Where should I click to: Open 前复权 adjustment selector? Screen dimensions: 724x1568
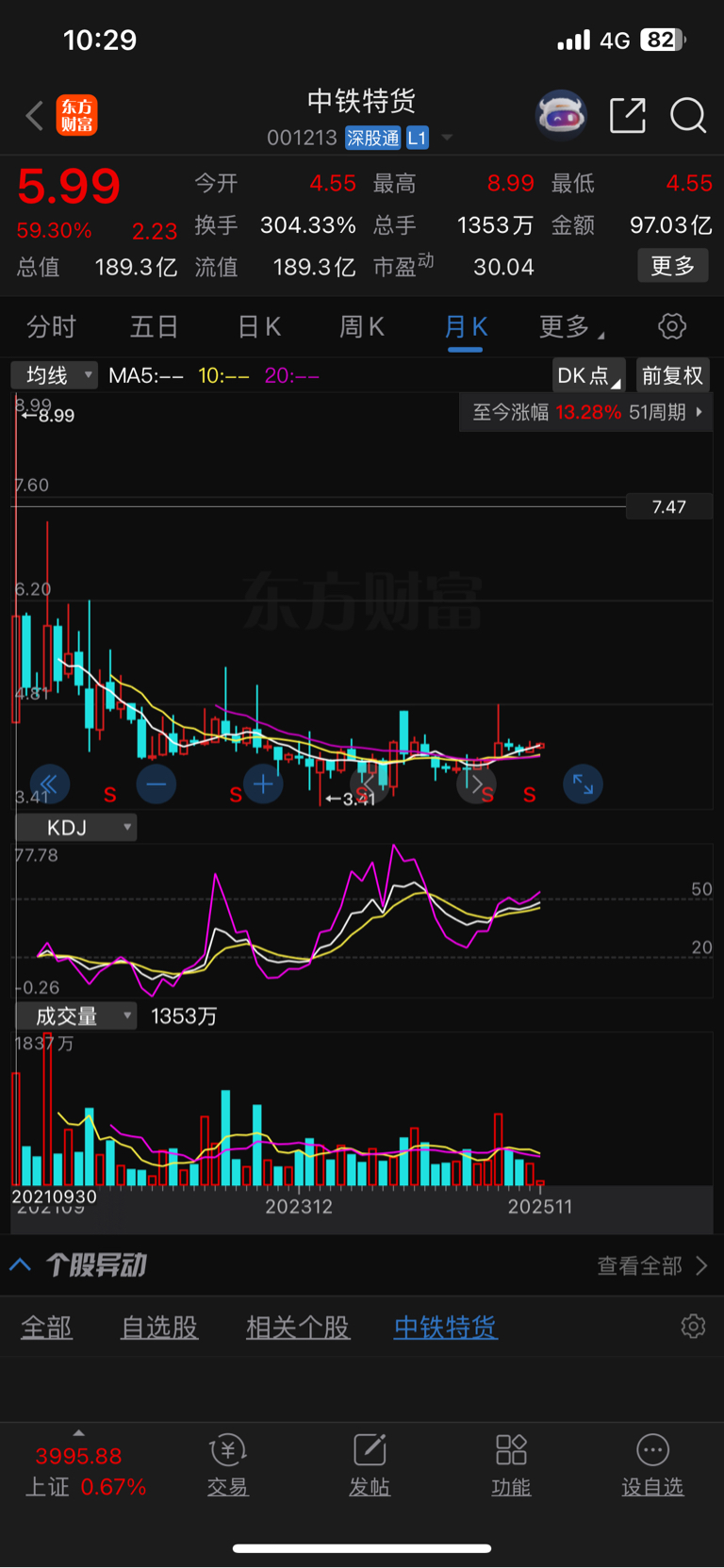coord(672,375)
